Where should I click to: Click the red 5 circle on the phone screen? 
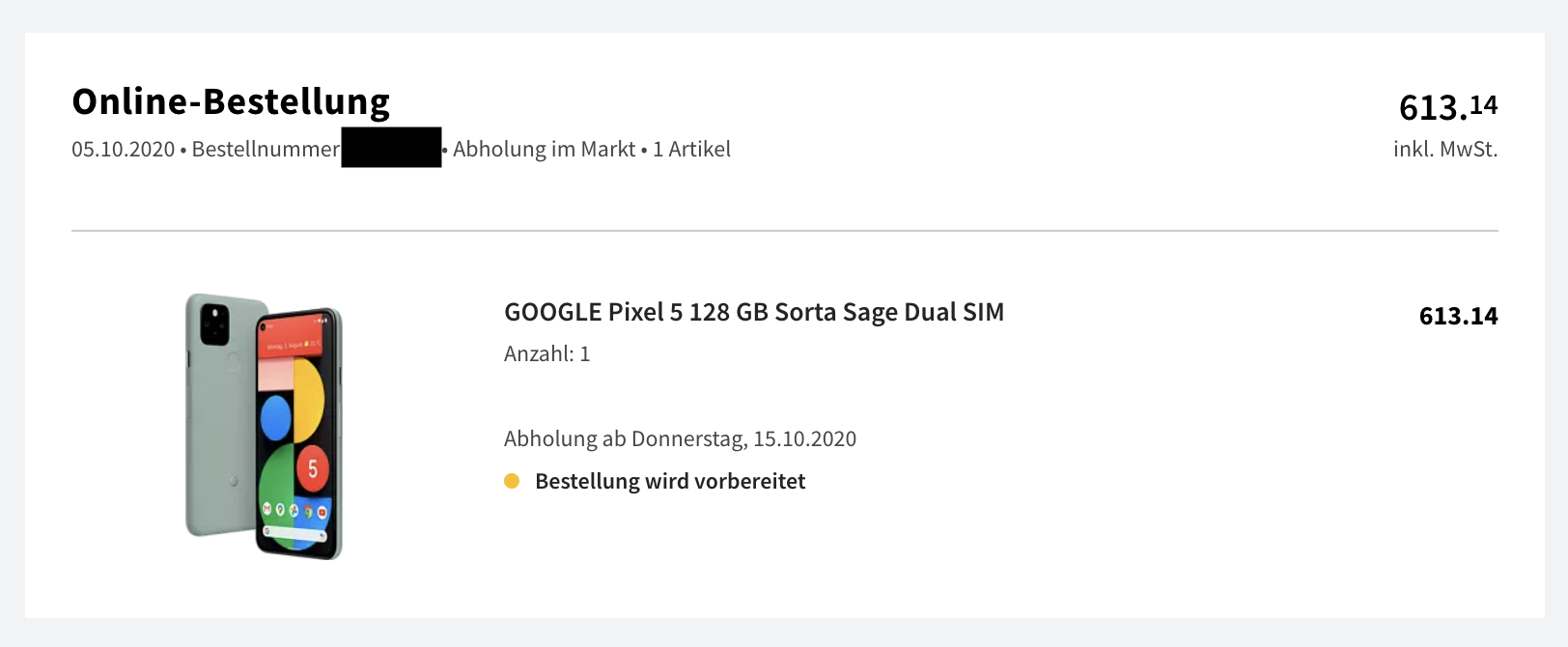tap(312, 469)
